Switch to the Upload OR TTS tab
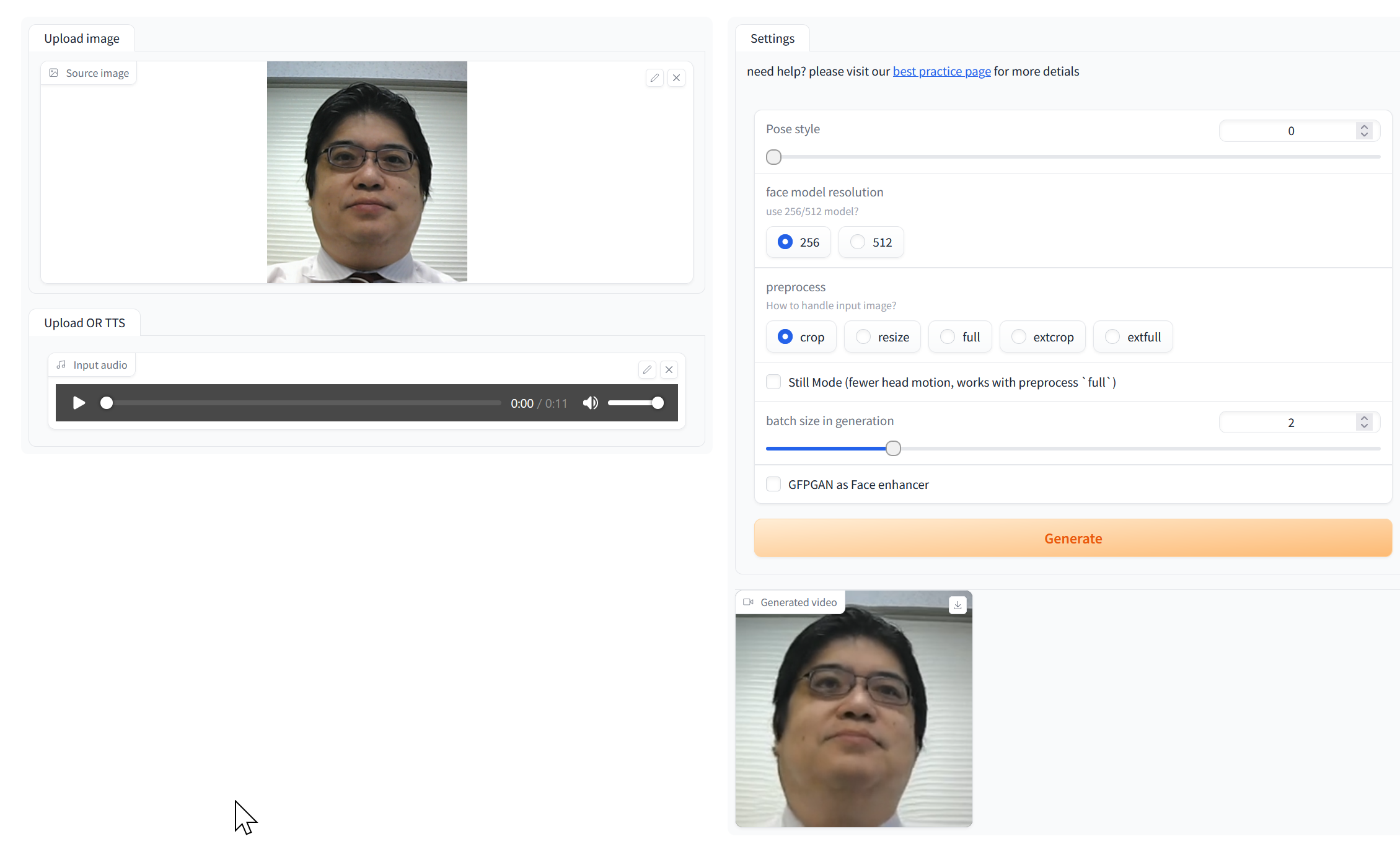Viewport: 1400px width, 844px height. pos(84,323)
